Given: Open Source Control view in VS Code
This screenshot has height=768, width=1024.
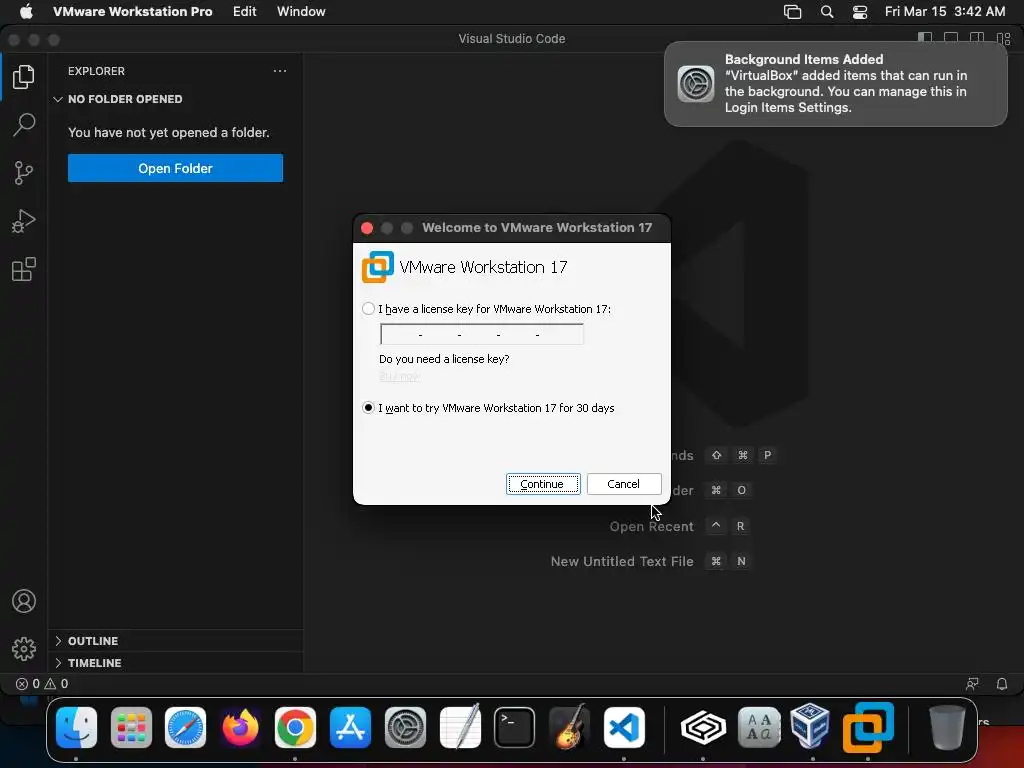Looking at the screenshot, I should pyautogui.click(x=24, y=173).
